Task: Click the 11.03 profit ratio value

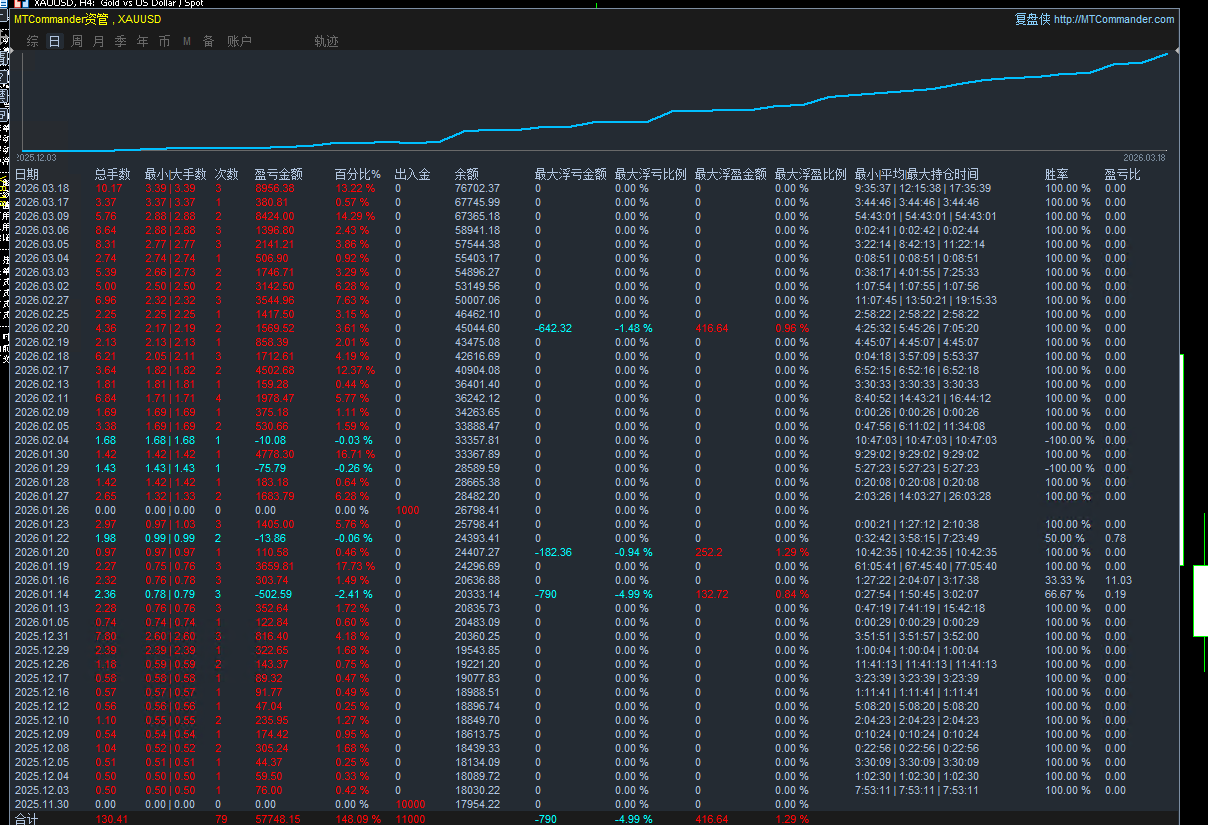Action: point(1118,580)
